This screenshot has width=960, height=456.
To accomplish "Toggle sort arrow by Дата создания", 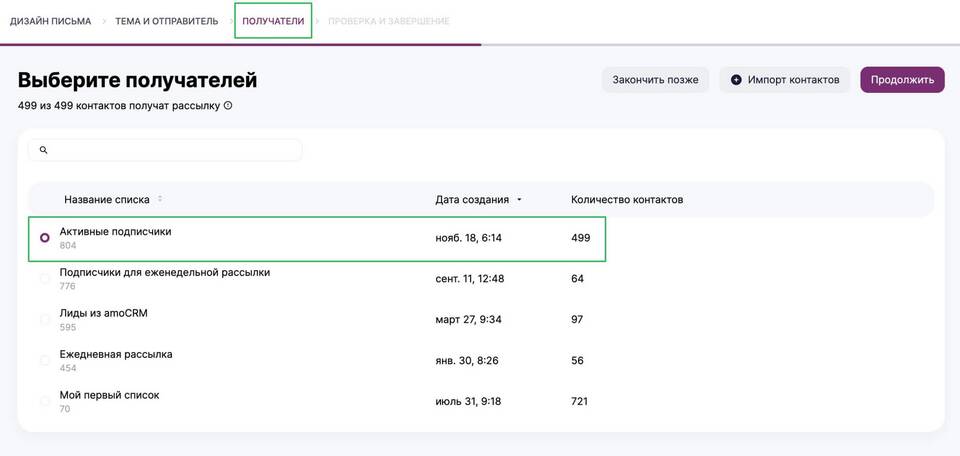I will coord(519,200).
